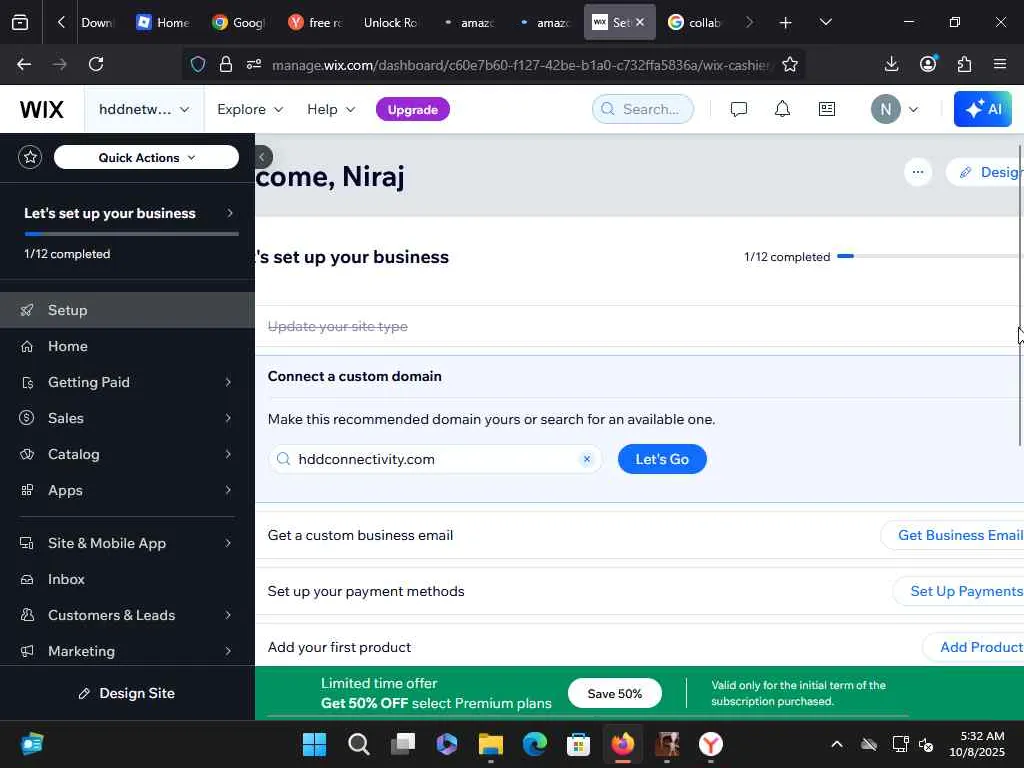1024x768 pixels.
Task: Click the browser address bar
Action: tap(493, 64)
